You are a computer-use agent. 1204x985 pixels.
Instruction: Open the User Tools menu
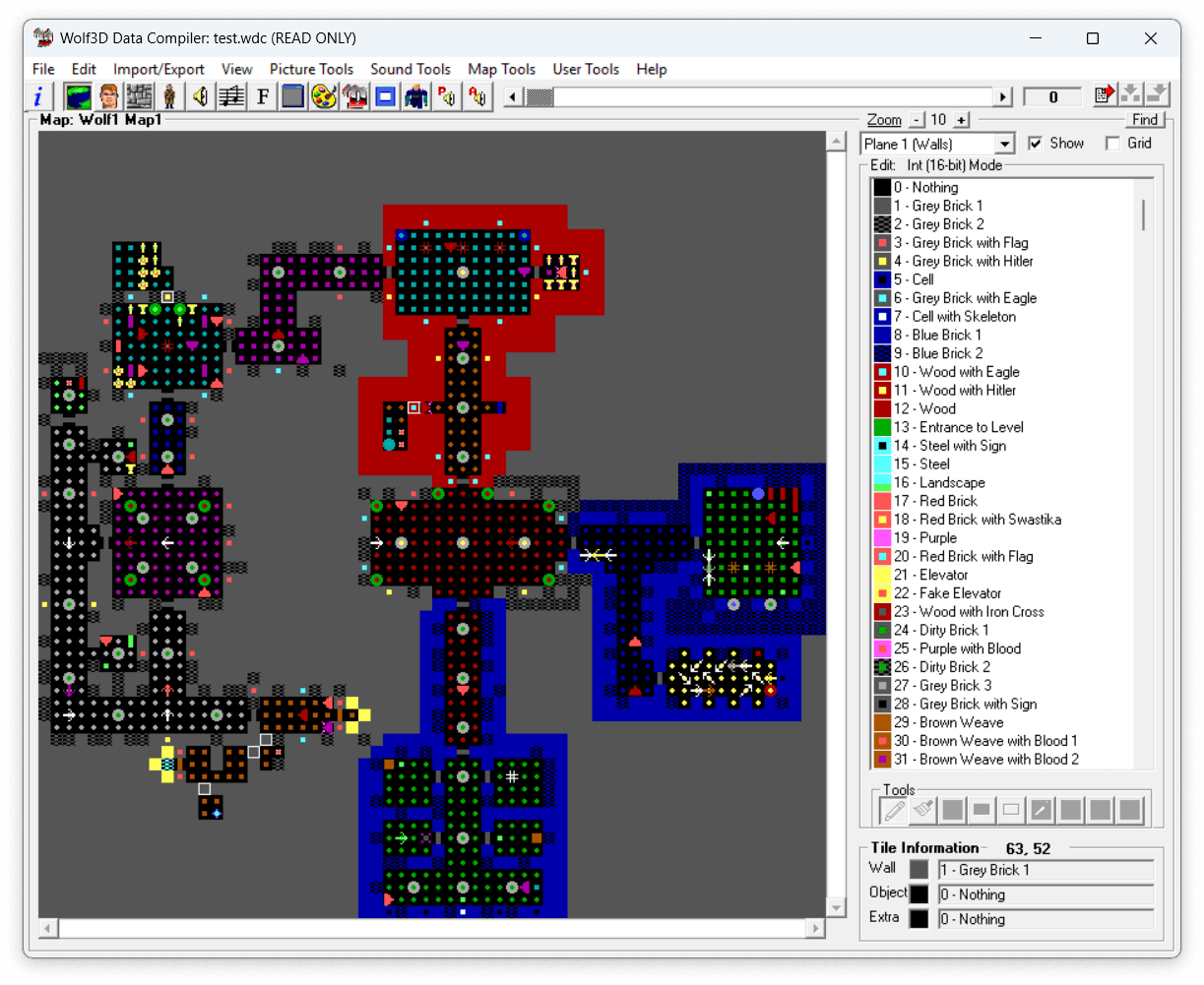click(586, 69)
